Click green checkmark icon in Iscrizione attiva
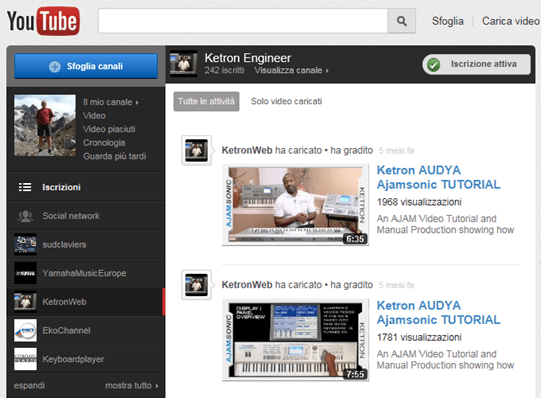 pos(433,65)
